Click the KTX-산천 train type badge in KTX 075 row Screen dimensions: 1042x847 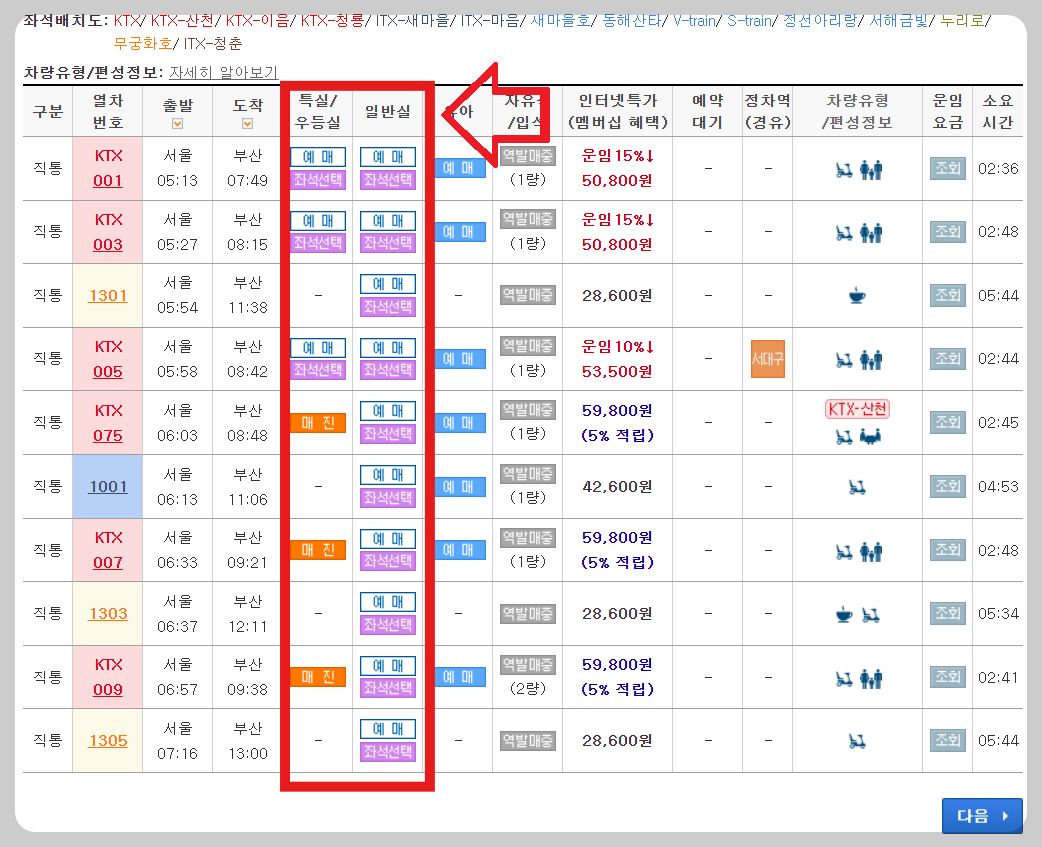[x=855, y=408]
